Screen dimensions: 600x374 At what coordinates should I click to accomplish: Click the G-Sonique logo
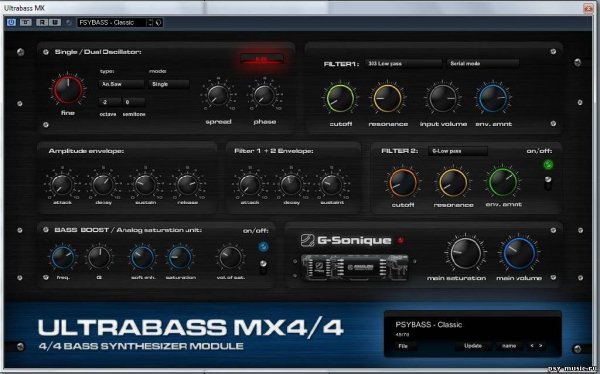[346, 240]
